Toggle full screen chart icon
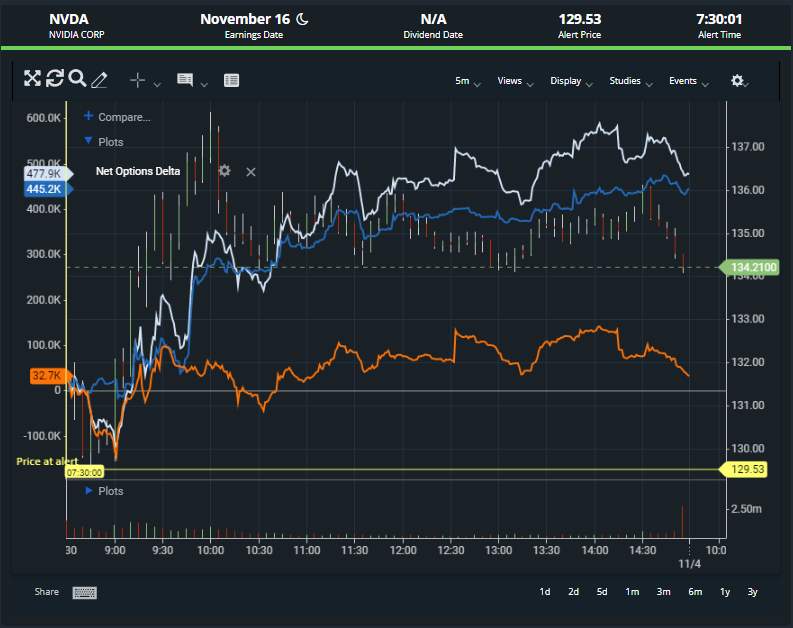The image size is (793, 628). click(x=32, y=78)
